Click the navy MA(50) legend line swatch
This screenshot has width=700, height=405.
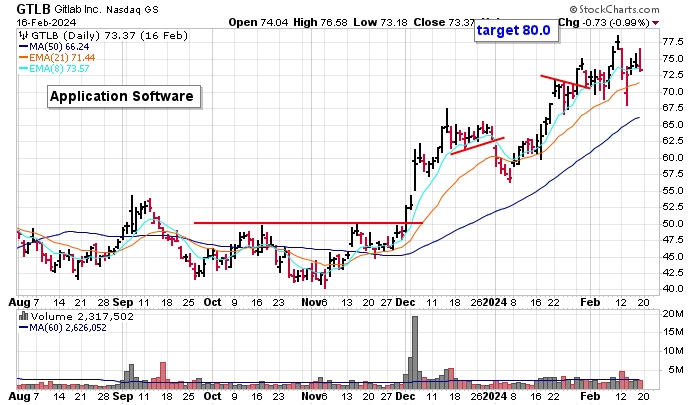click(24, 47)
